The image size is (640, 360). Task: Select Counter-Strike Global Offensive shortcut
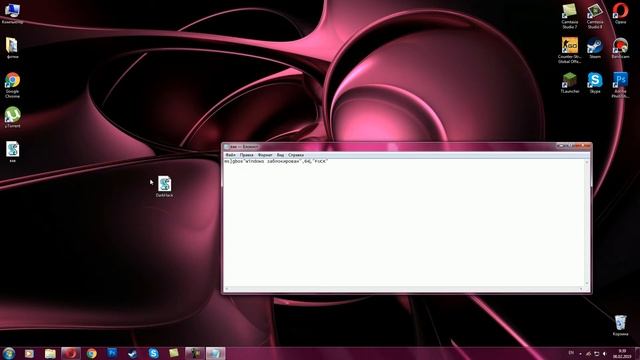[569, 50]
